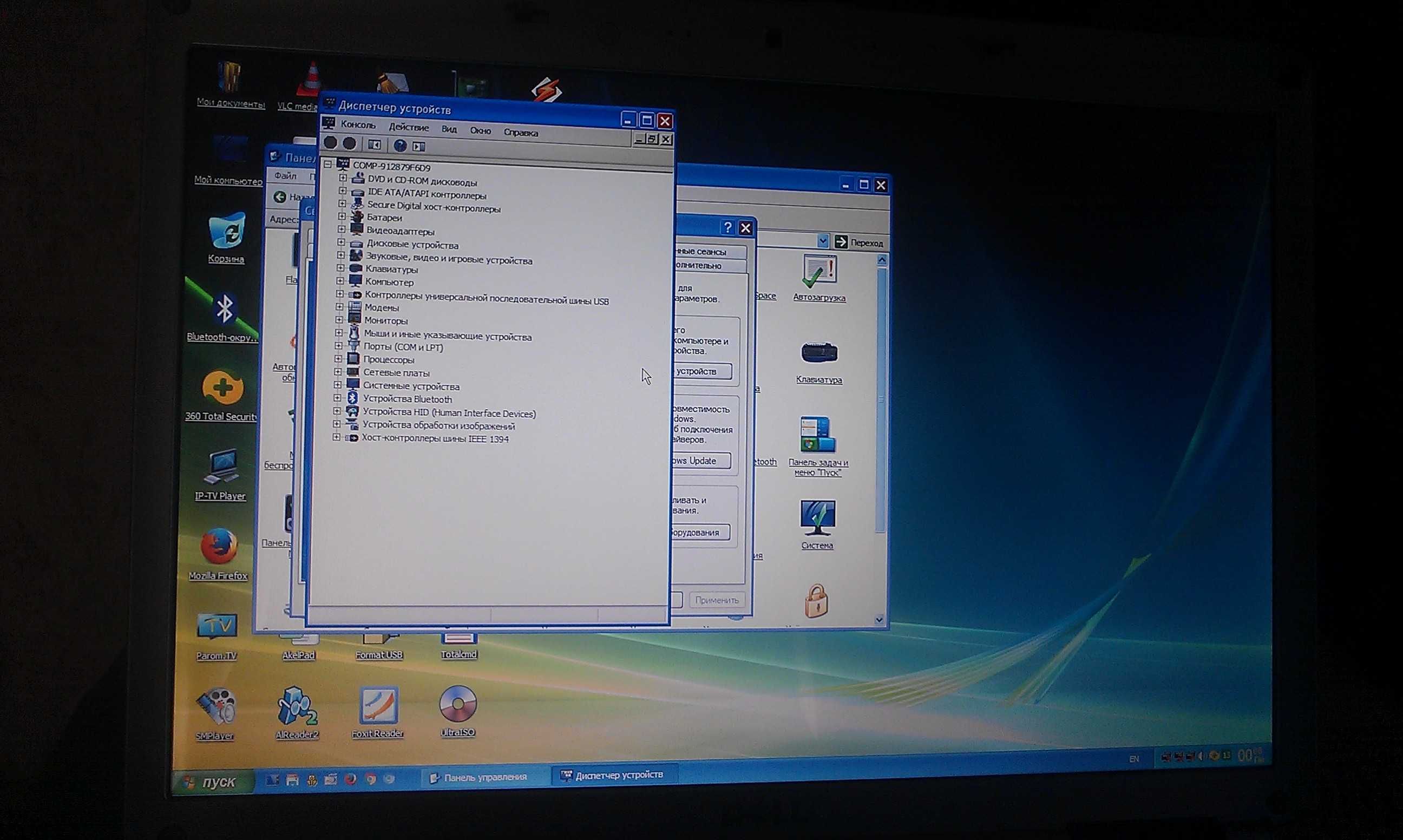Select the Мониторы tree item
Image resolution: width=1403 pixels, height=840 pixels.
point(385,320)
